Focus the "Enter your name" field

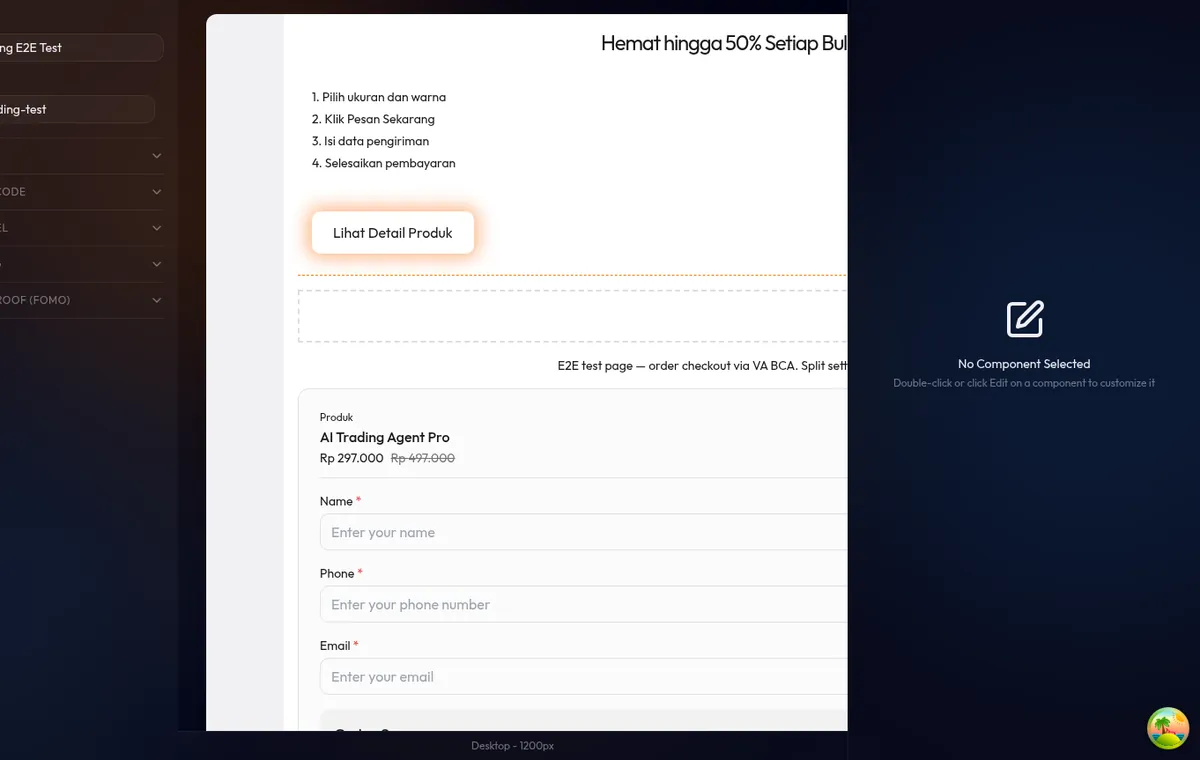(x=583, y=532)
